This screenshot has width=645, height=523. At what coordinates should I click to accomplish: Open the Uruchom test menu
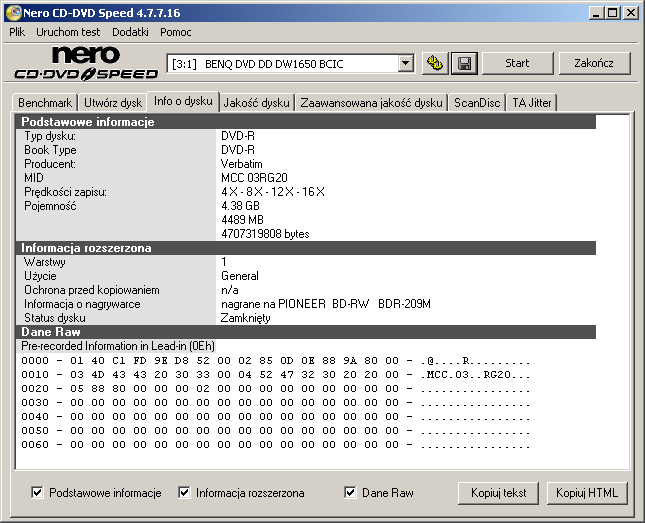[68, 32]
